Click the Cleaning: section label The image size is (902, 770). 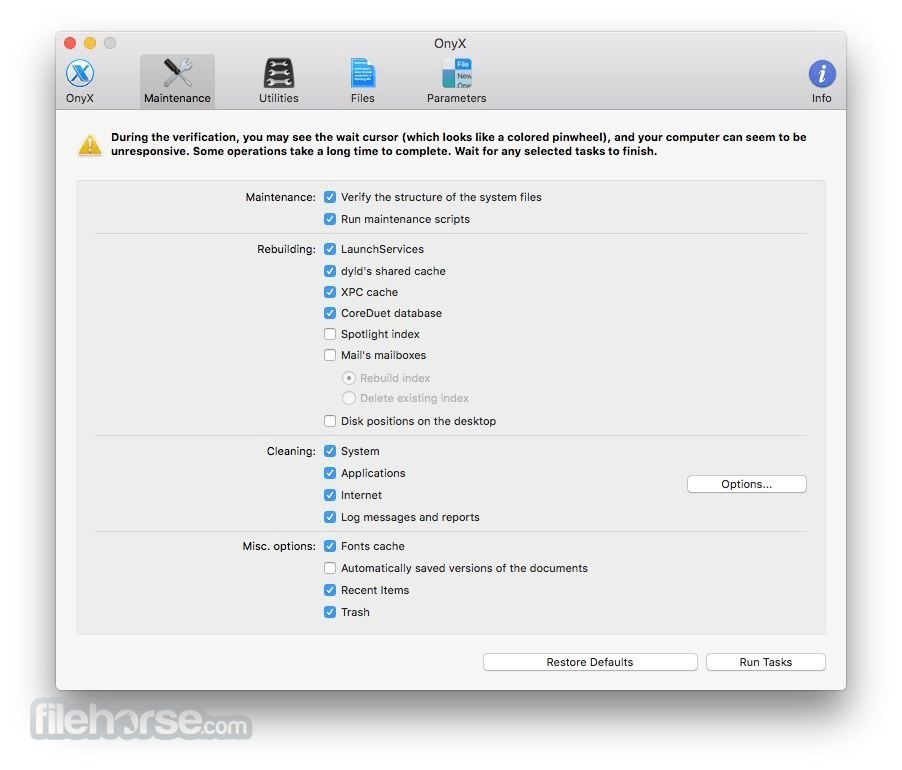point(291,451)
